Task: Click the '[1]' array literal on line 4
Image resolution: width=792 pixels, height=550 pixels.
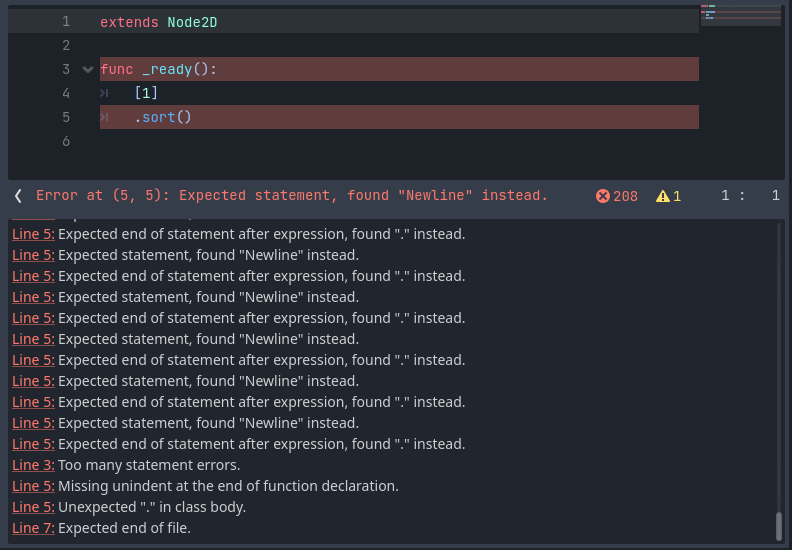Action: click(x=146, y=93)
